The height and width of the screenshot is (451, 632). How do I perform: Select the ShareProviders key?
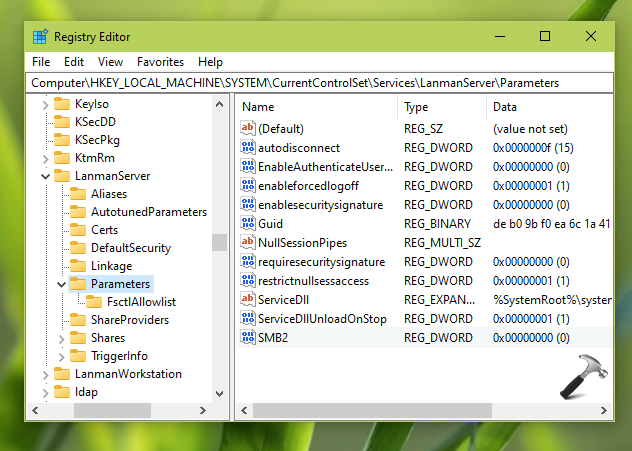tap(130, 320)
